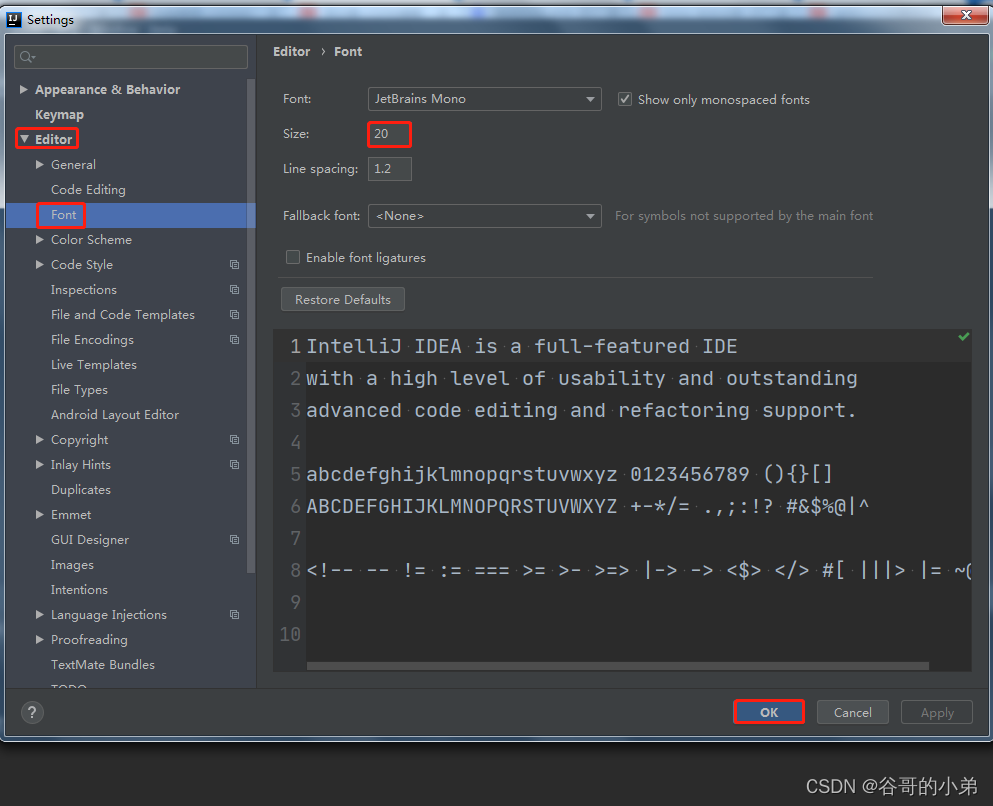Open Intentions settings page
The height and width of the screenshot is (806, 993).
click(79, 589)
